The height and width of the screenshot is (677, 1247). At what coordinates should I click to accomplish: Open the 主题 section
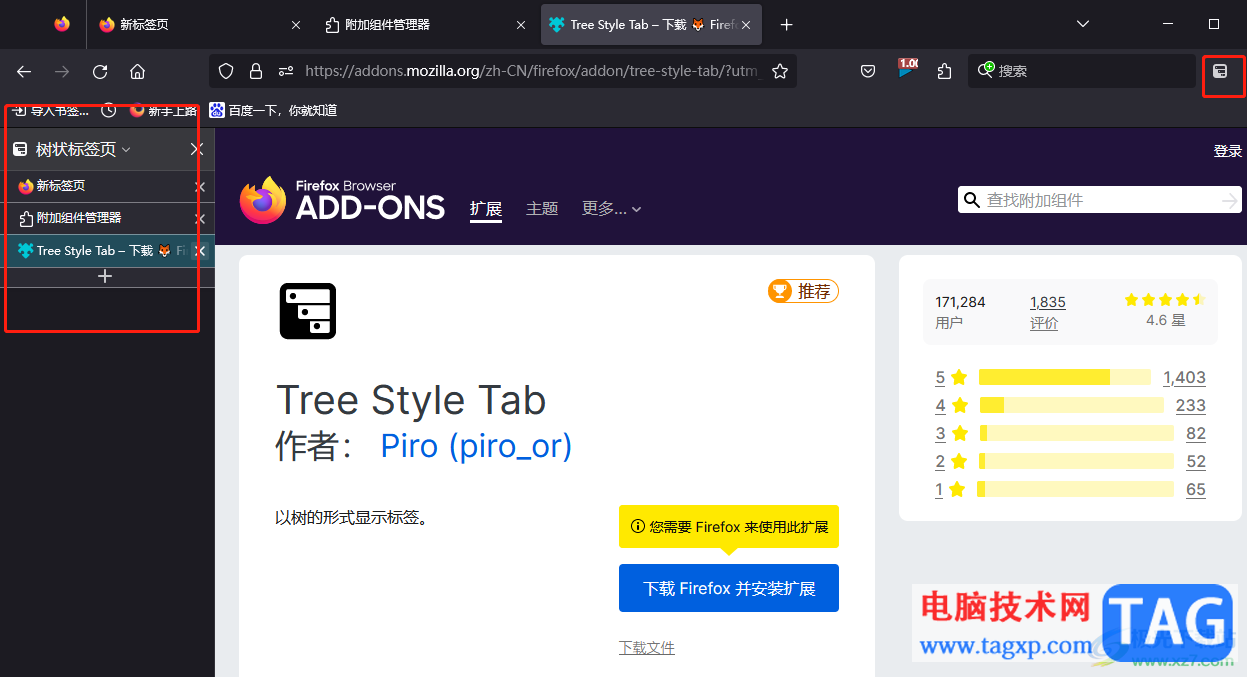coord(542,208)
